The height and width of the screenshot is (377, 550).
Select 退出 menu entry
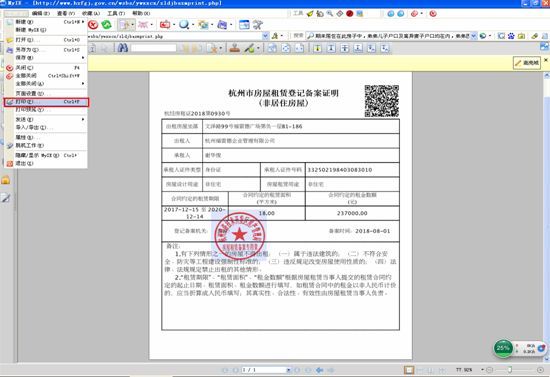tap(46, 163)
